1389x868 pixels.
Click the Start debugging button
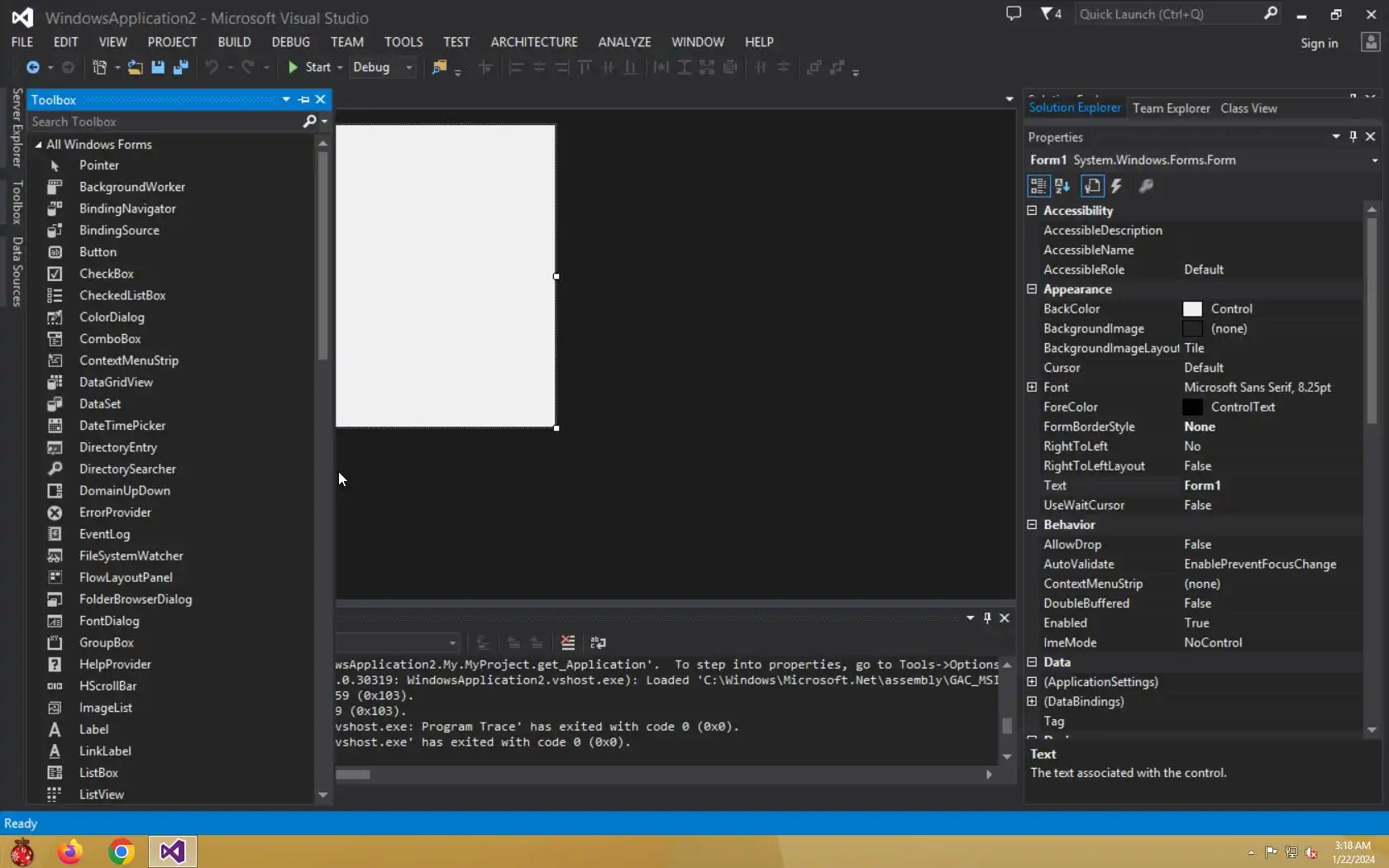tap(310, 68)
